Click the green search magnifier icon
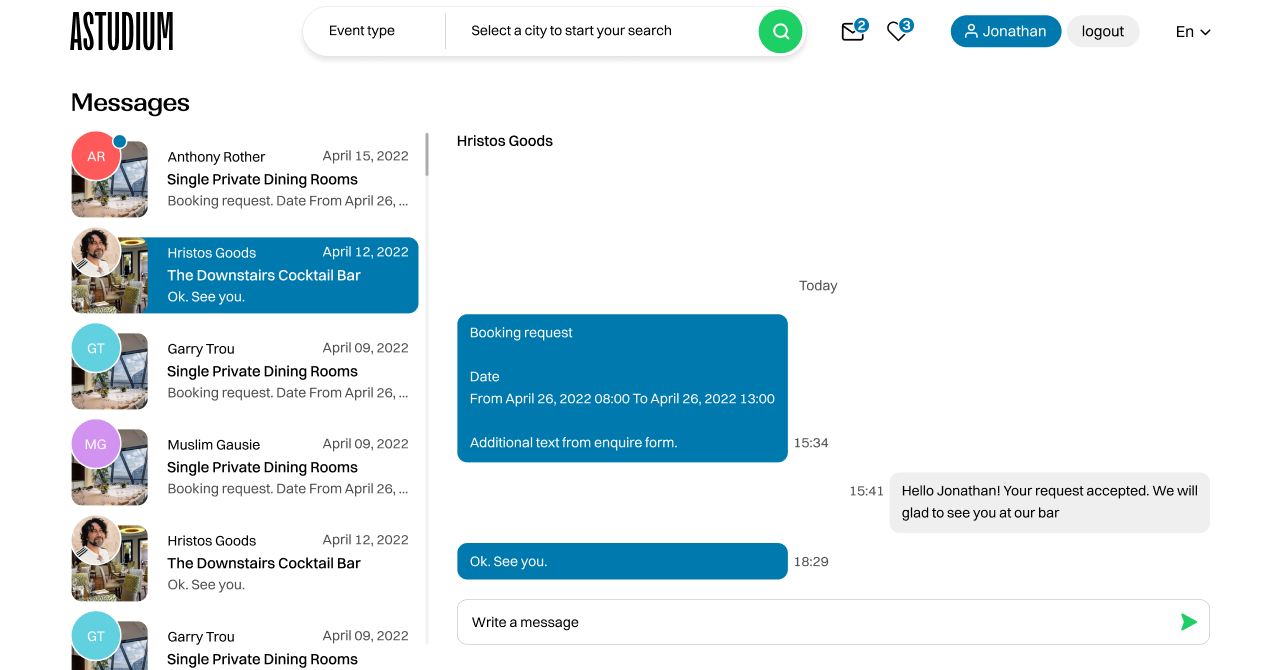 click(780, 31)
